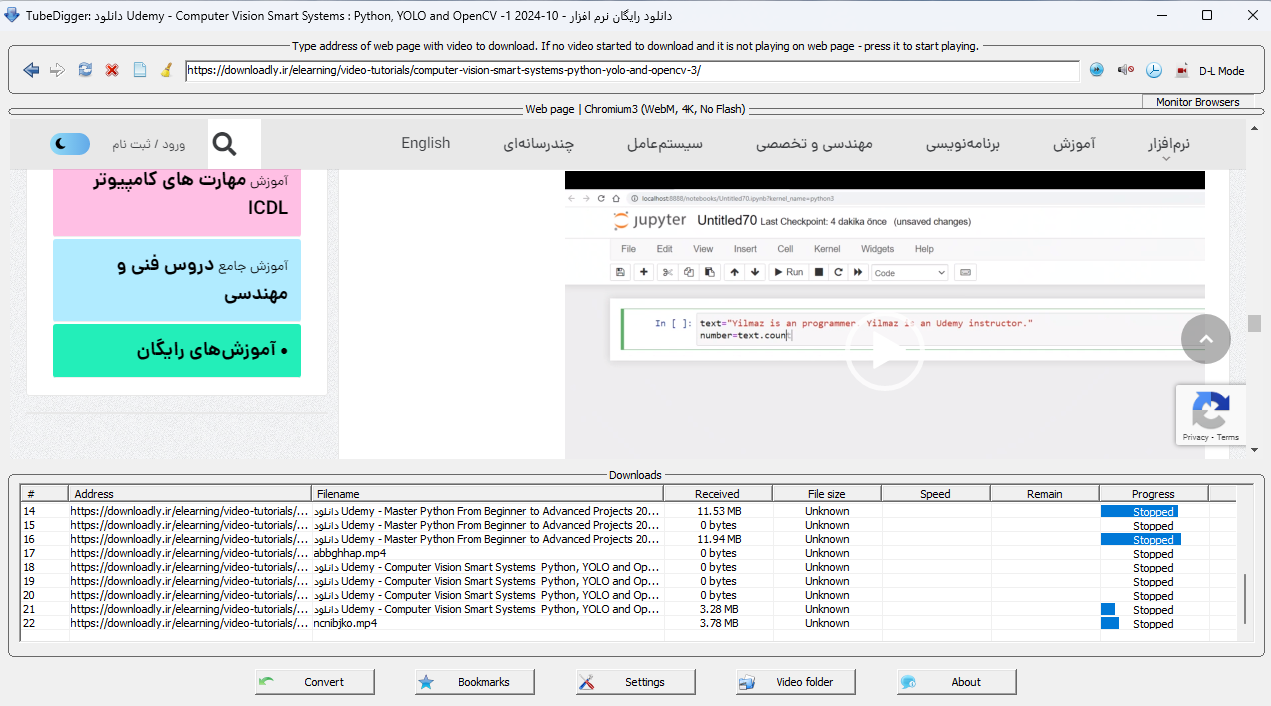Click the web page vertical scrollbar thumb

[1254, 323]
